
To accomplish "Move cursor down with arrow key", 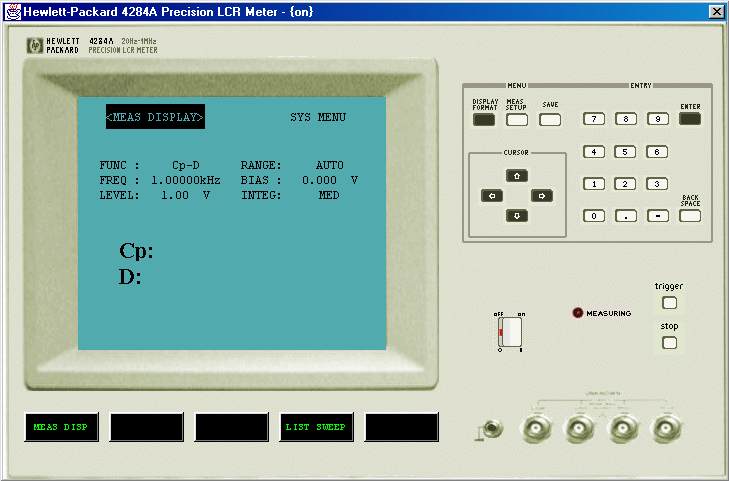I will [517, 216].
